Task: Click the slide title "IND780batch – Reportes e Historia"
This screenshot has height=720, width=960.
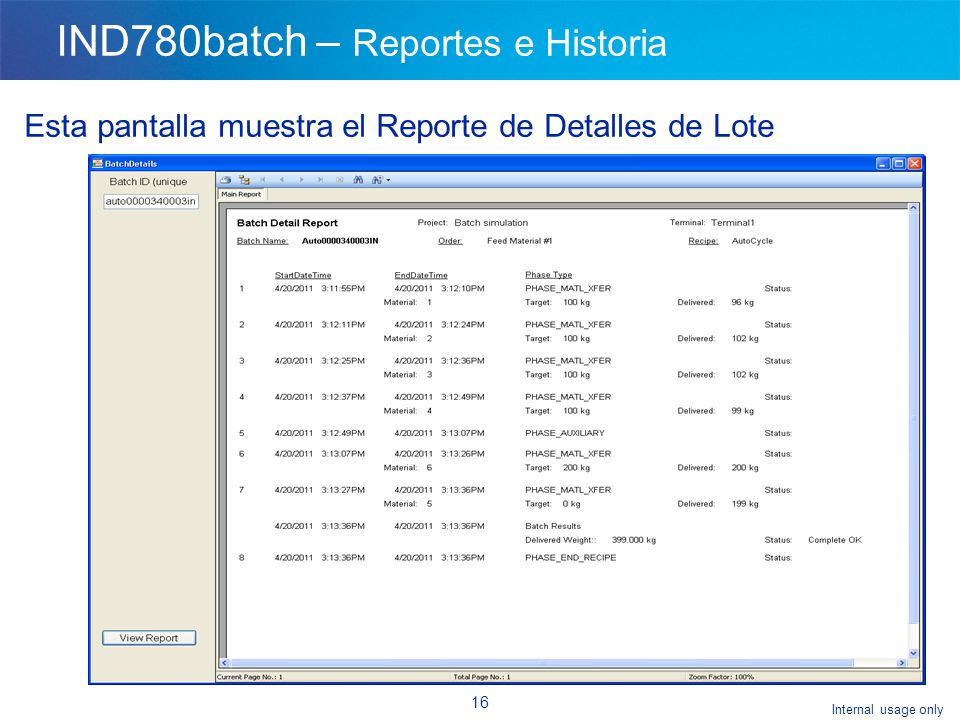Action: click(x=362, y=42)
